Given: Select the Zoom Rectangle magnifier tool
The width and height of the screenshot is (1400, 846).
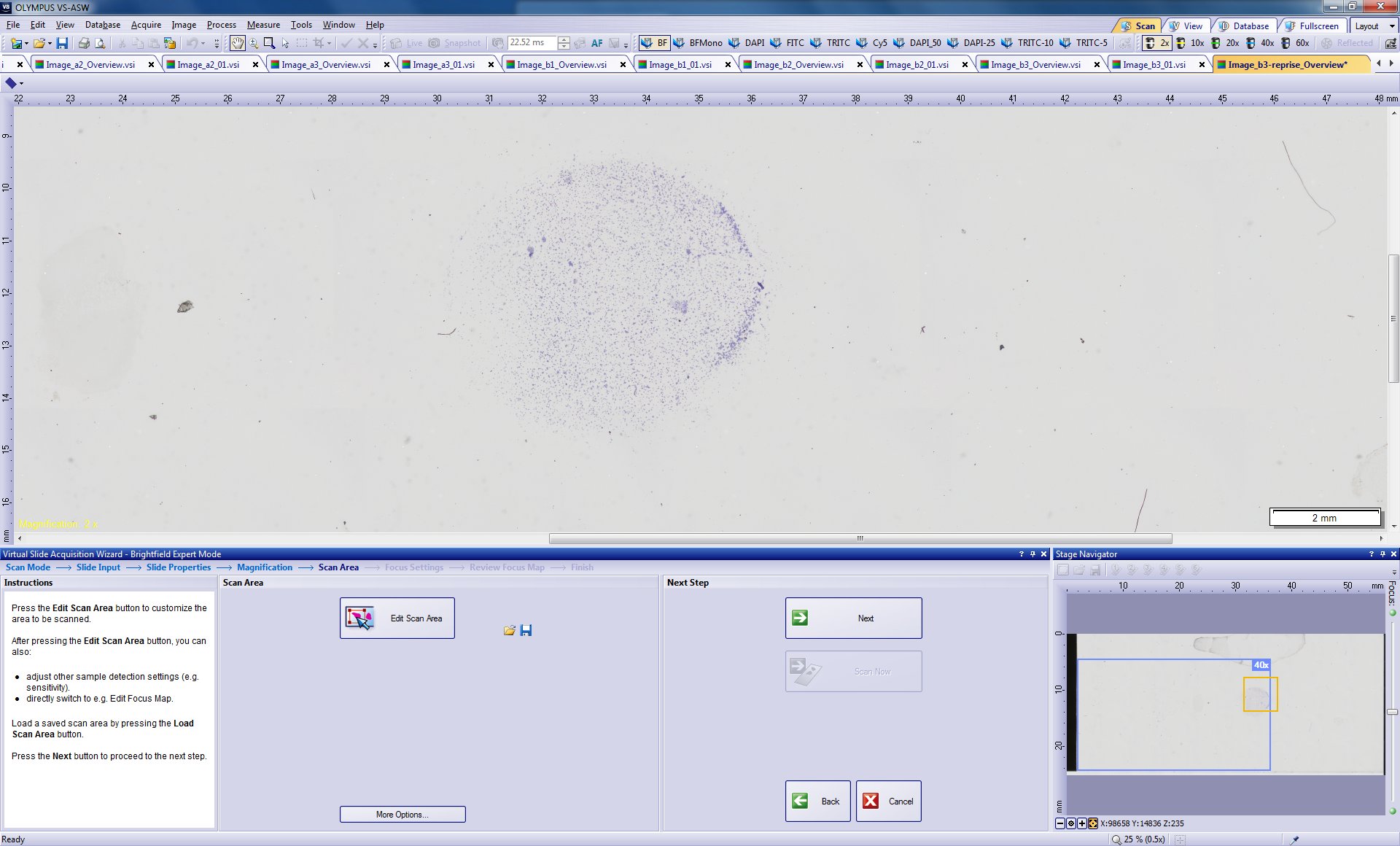Looking at the screenshot, I should tap(269, 43).
